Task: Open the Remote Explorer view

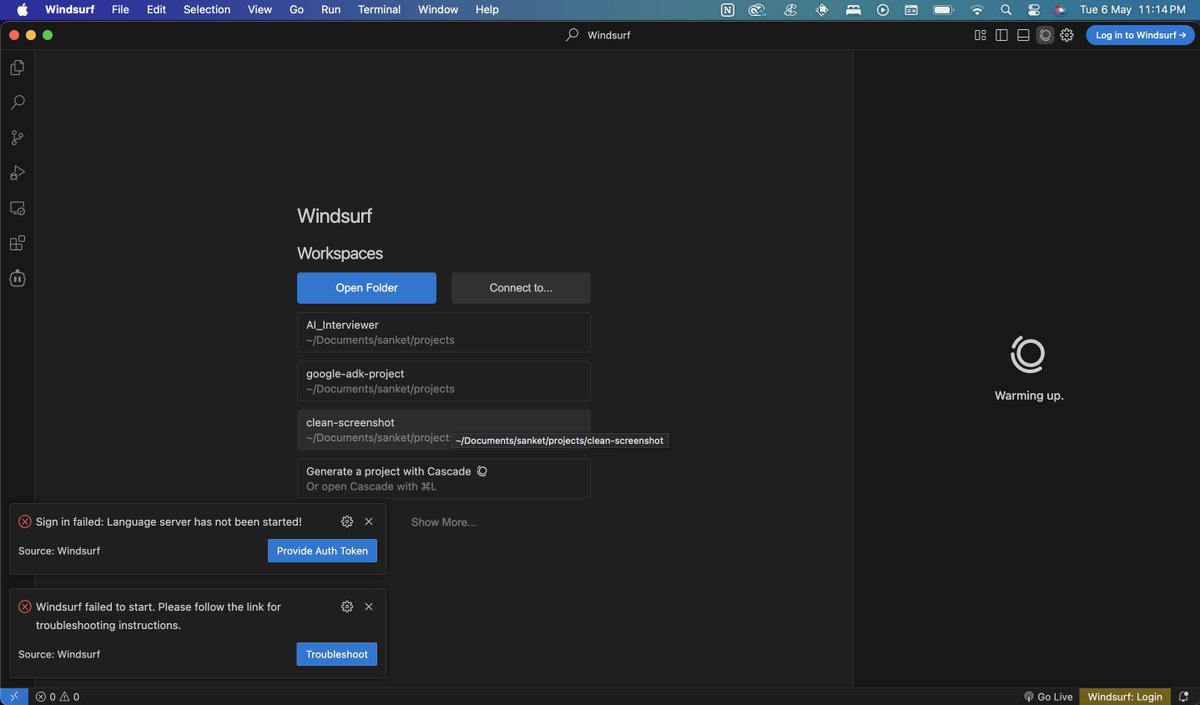Action: pos(17,208)
